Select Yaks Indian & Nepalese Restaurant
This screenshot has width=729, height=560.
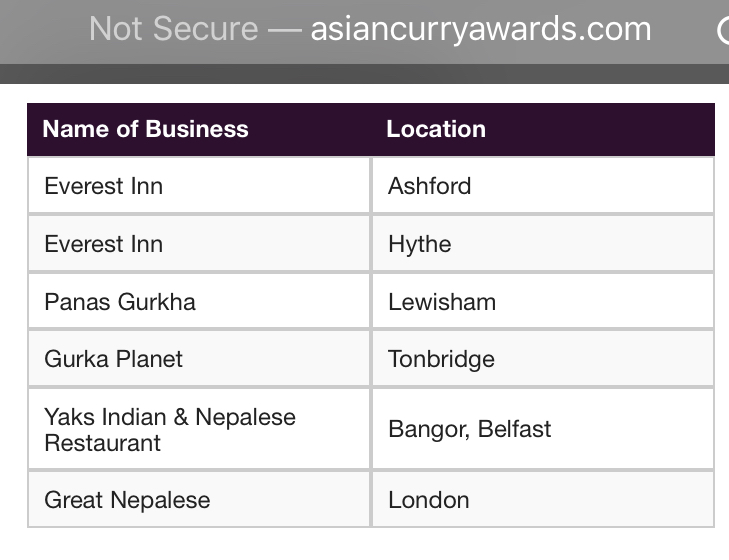click(x=170, y=429)
